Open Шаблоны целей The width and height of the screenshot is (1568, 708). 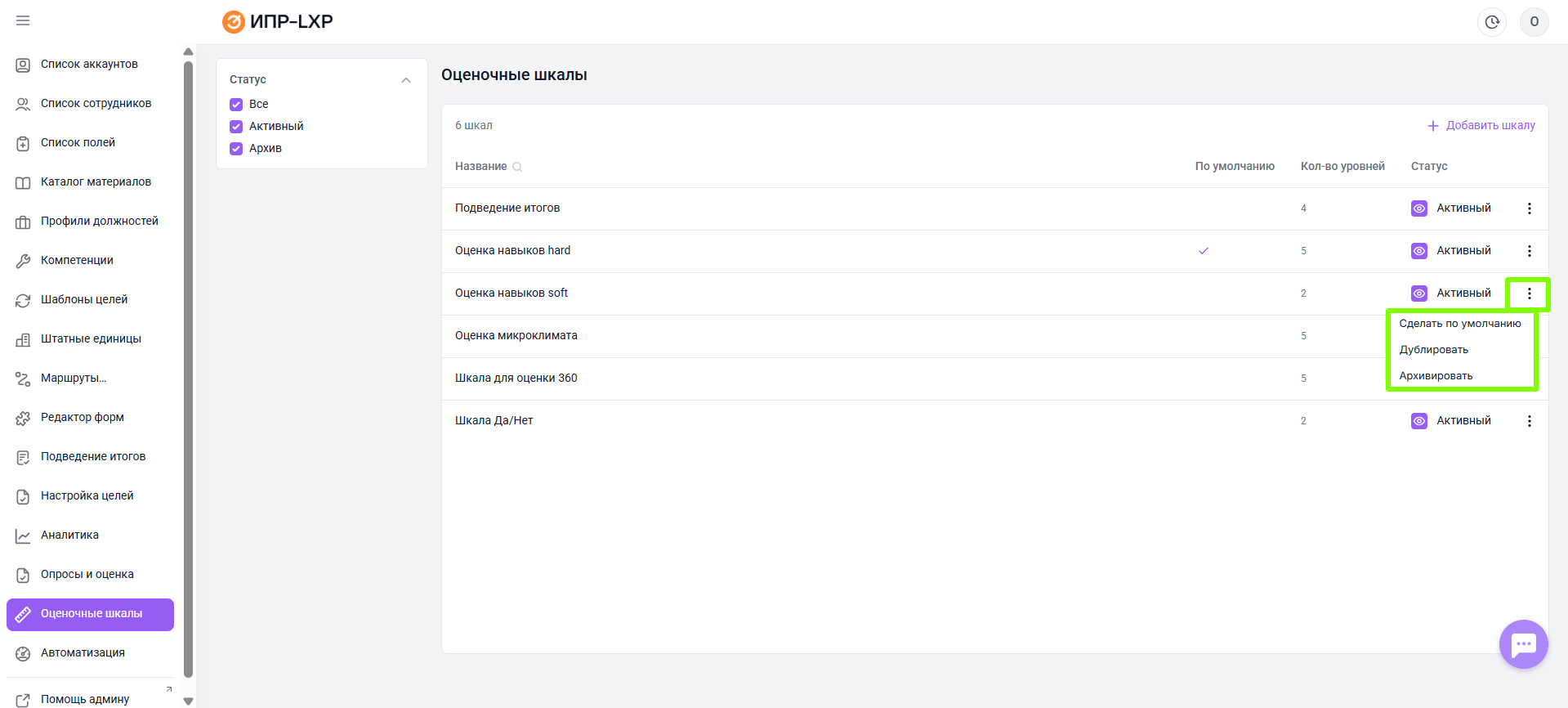point(90,300)
